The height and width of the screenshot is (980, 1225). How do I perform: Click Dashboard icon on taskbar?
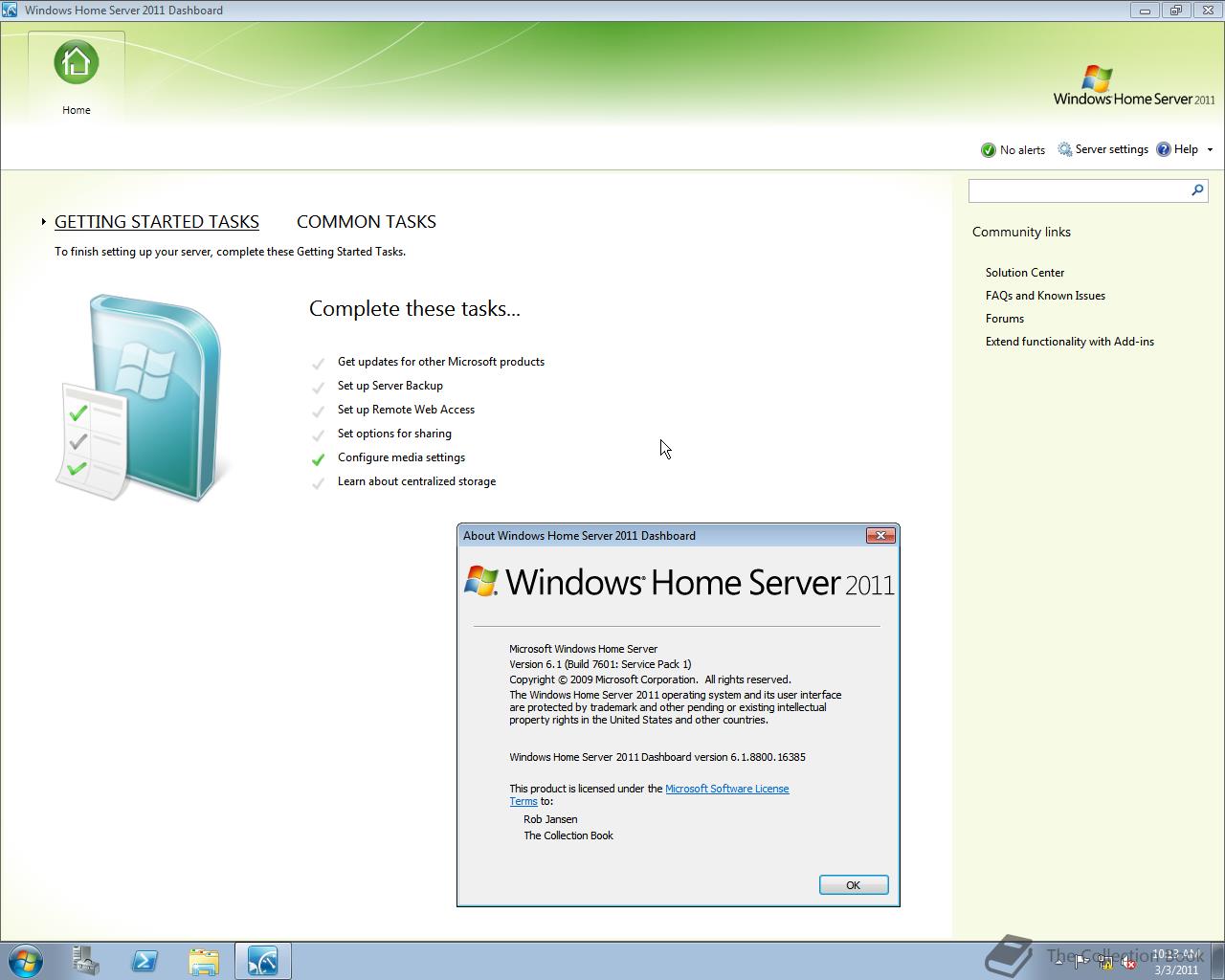[263, 961]
